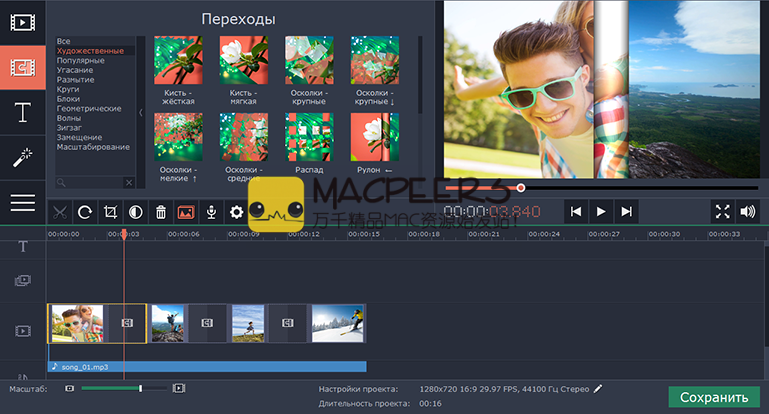
Task: Select the first clip with sunglasses guy
Action: (x=77, y=323)
